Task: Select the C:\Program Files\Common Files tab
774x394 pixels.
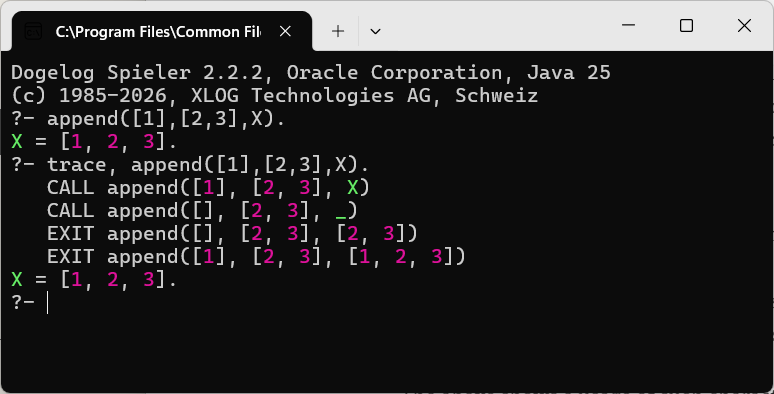Action: coord(162,31)
